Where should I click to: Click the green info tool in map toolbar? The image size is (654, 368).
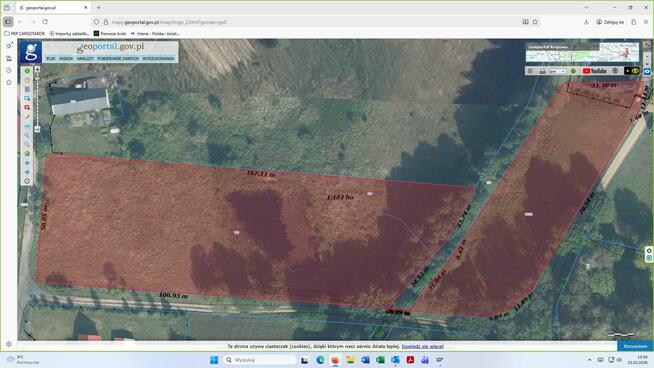[27, 71]
